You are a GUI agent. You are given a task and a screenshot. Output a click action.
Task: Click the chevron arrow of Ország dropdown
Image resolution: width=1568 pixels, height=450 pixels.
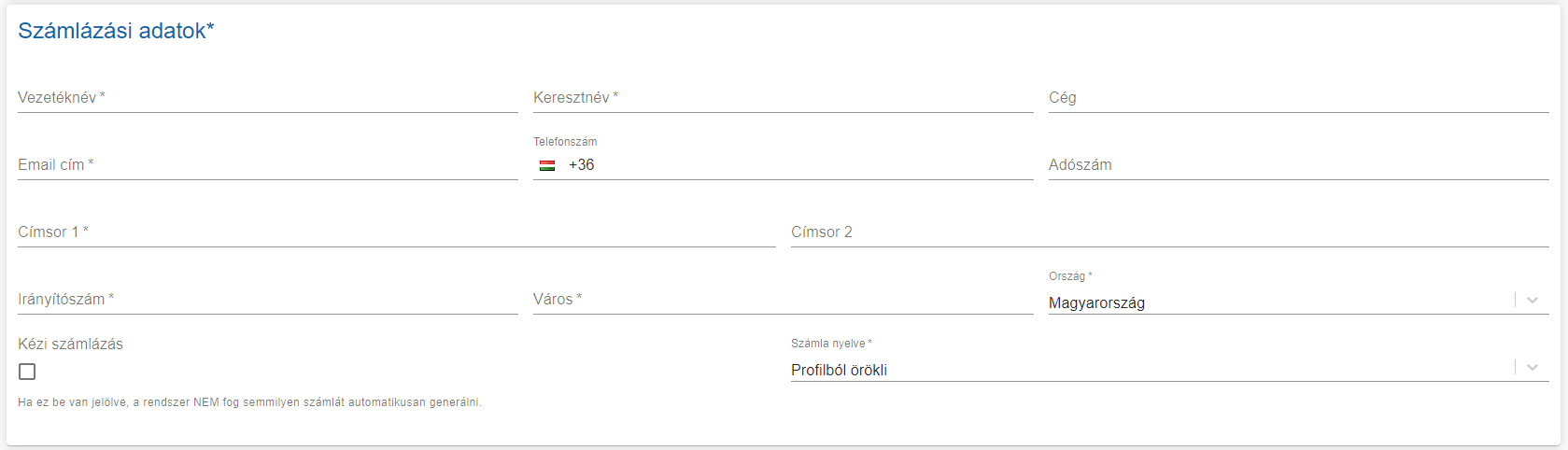[1533, 300]
